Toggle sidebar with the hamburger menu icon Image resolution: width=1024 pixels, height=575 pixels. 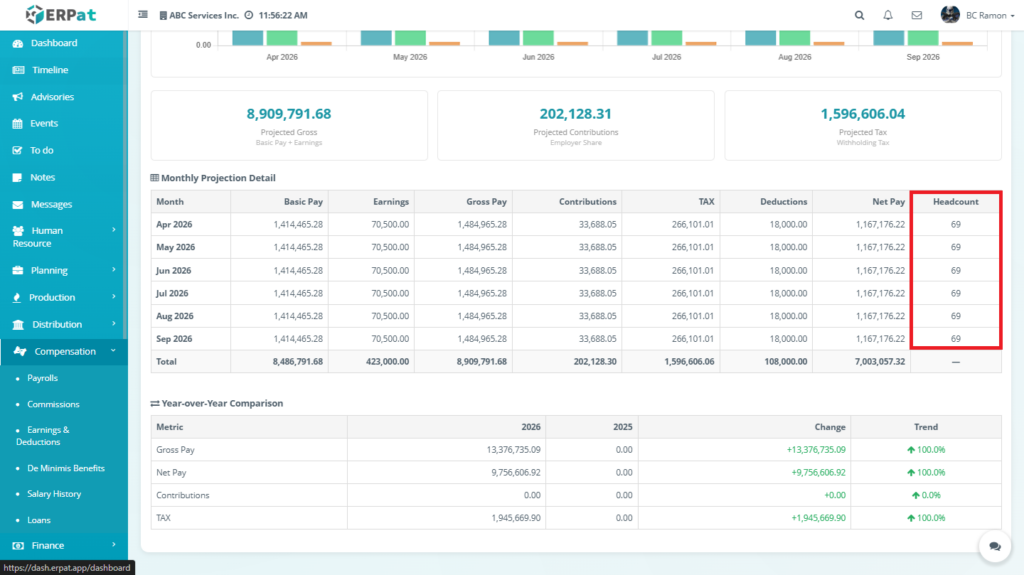tap(143, 15)
